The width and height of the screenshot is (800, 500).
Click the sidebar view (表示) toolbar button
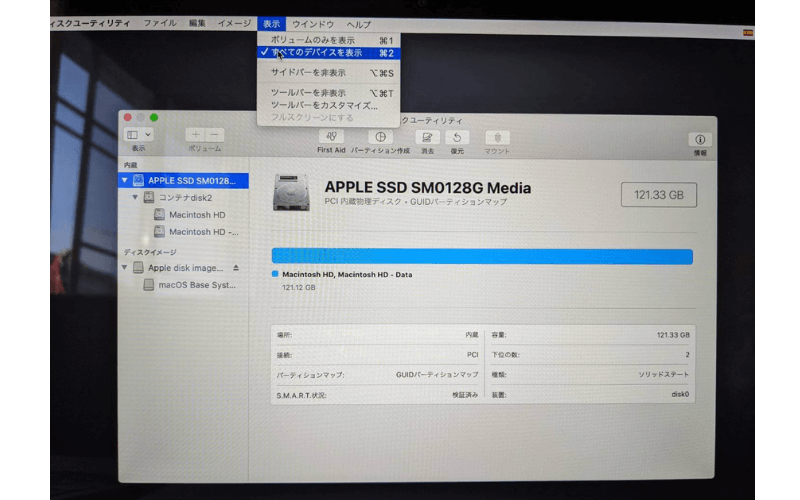pyautogui.click(x=138, y=135)
